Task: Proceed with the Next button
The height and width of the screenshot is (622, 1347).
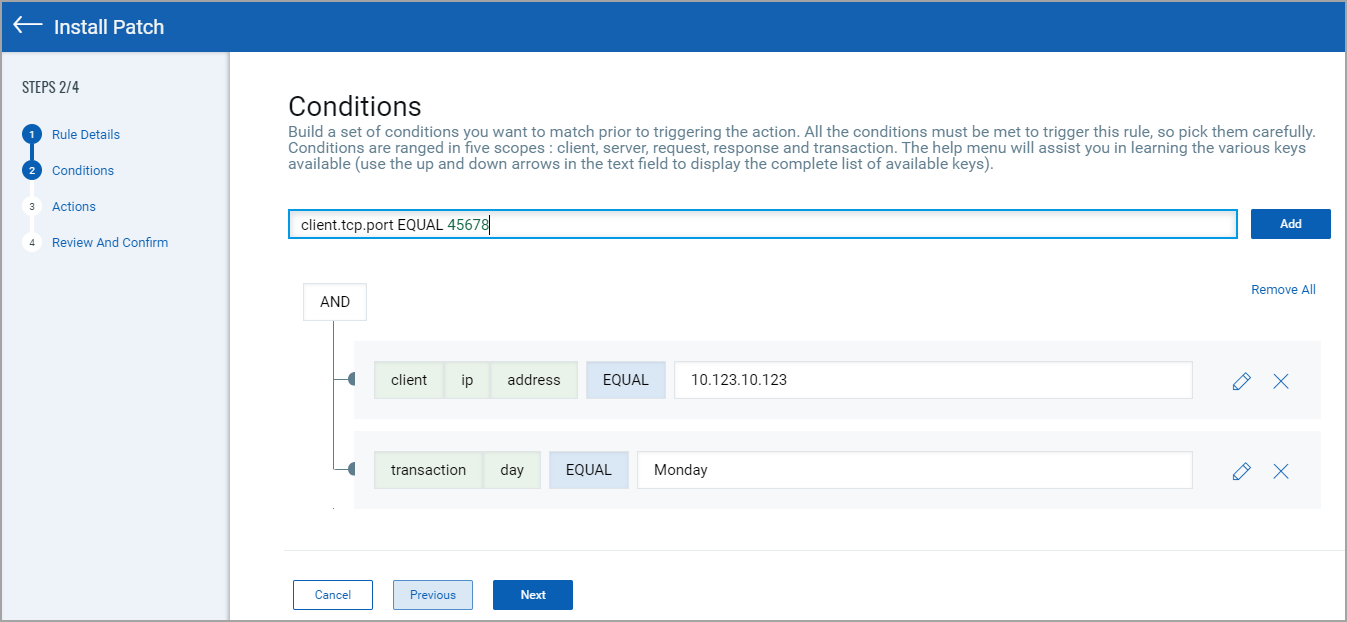Action: (x=533, y=595)
